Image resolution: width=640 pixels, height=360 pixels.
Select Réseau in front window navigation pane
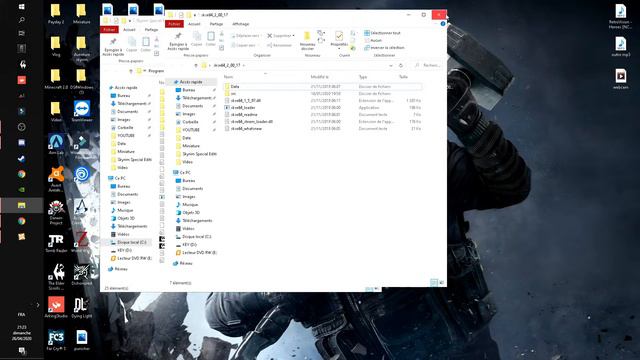pyautogui.click(x=186, y=264)
